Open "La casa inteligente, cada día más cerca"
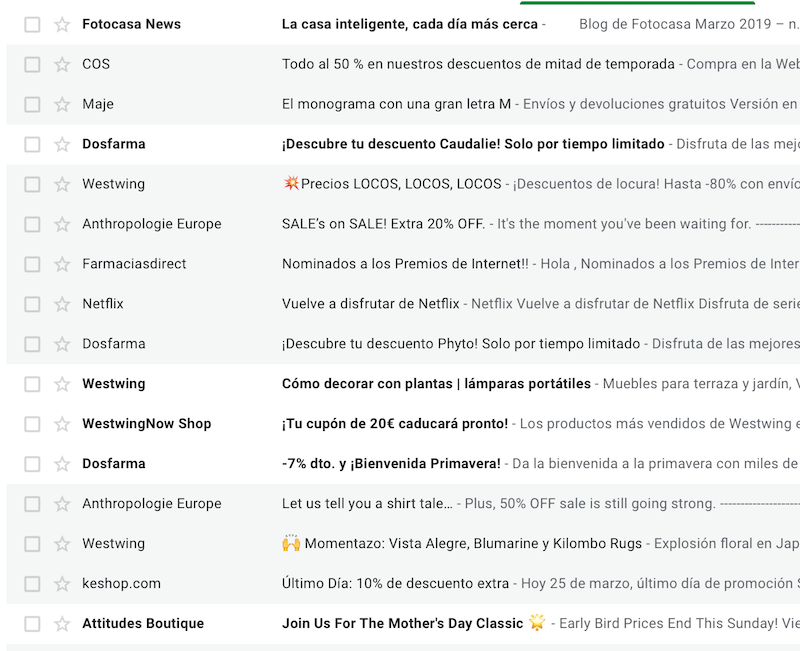This screenshot has width=800, height=651. coord(410,24)
